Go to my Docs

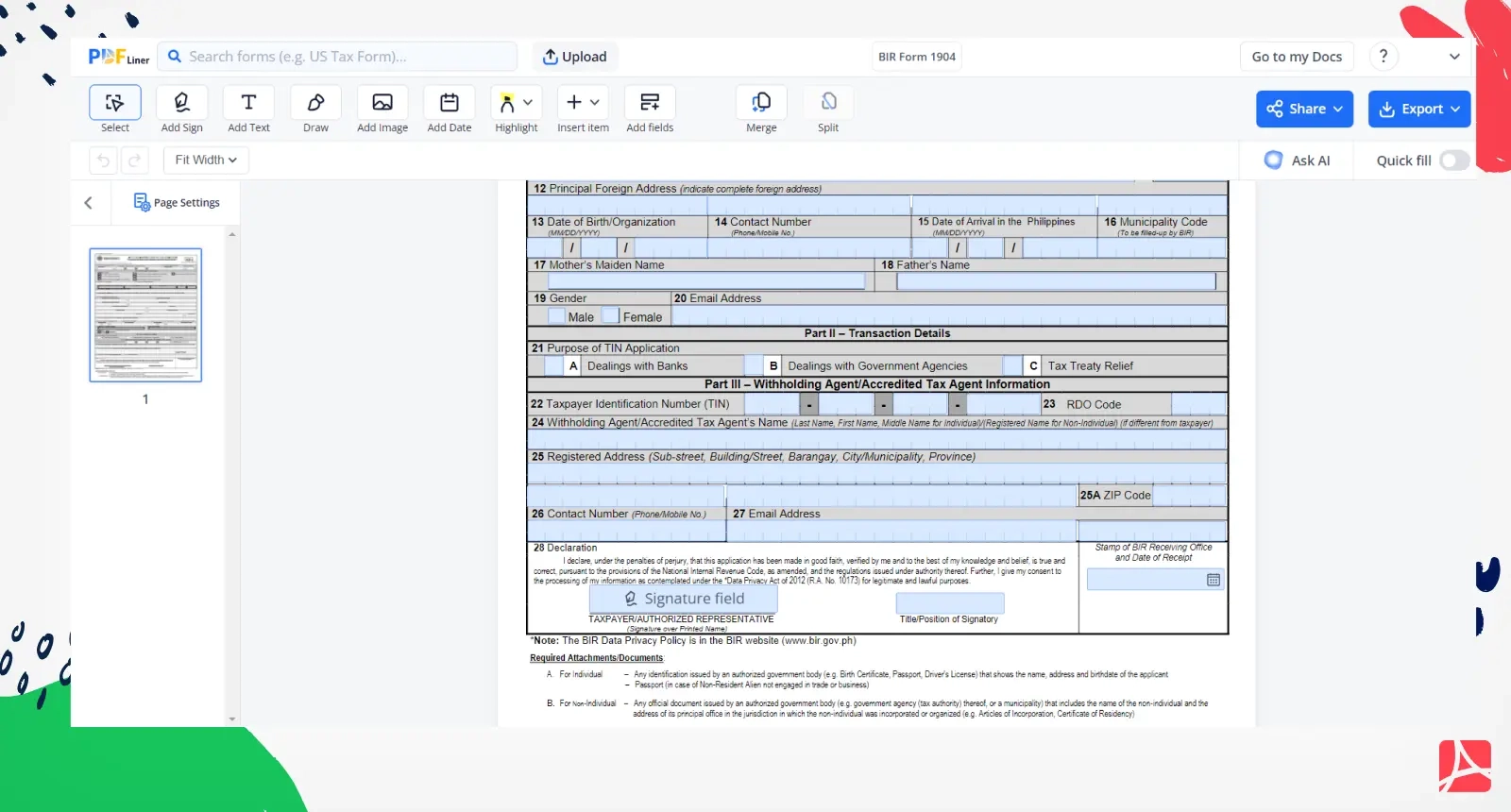[1297, 57]
